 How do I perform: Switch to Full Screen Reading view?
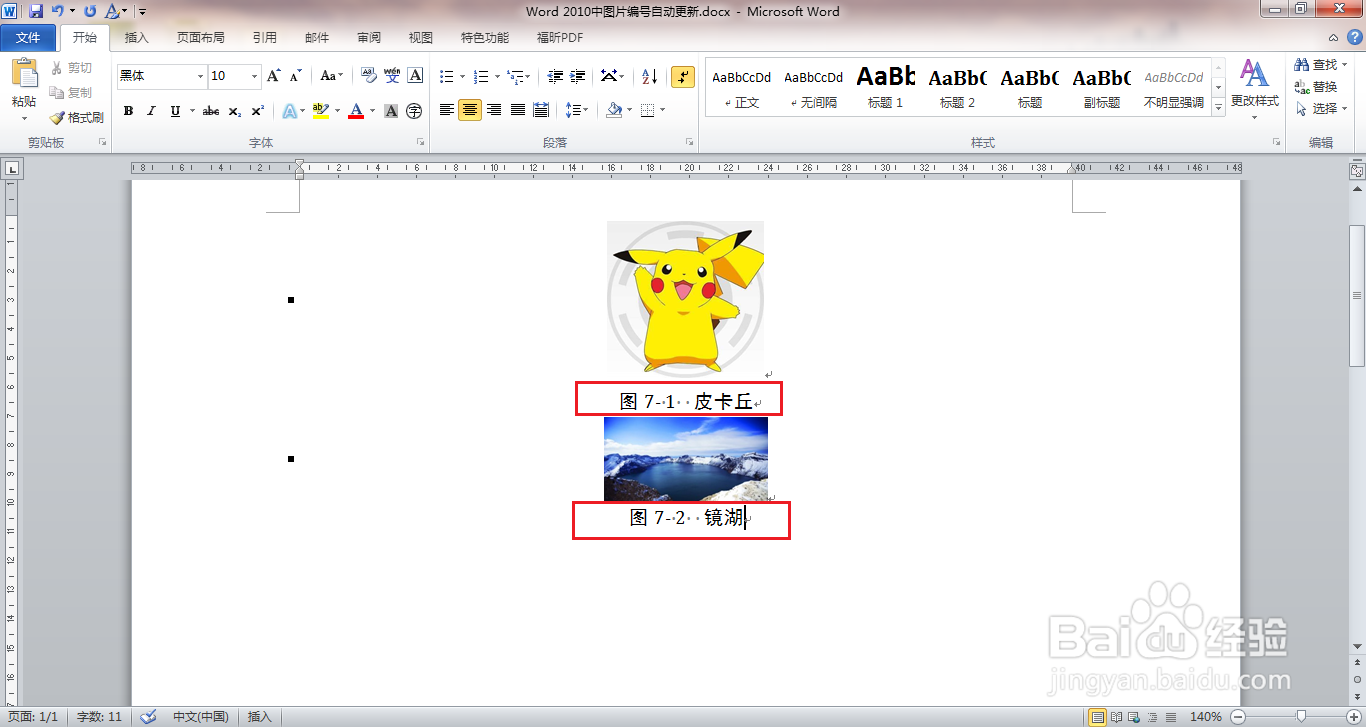click(x=1116, y=717)
